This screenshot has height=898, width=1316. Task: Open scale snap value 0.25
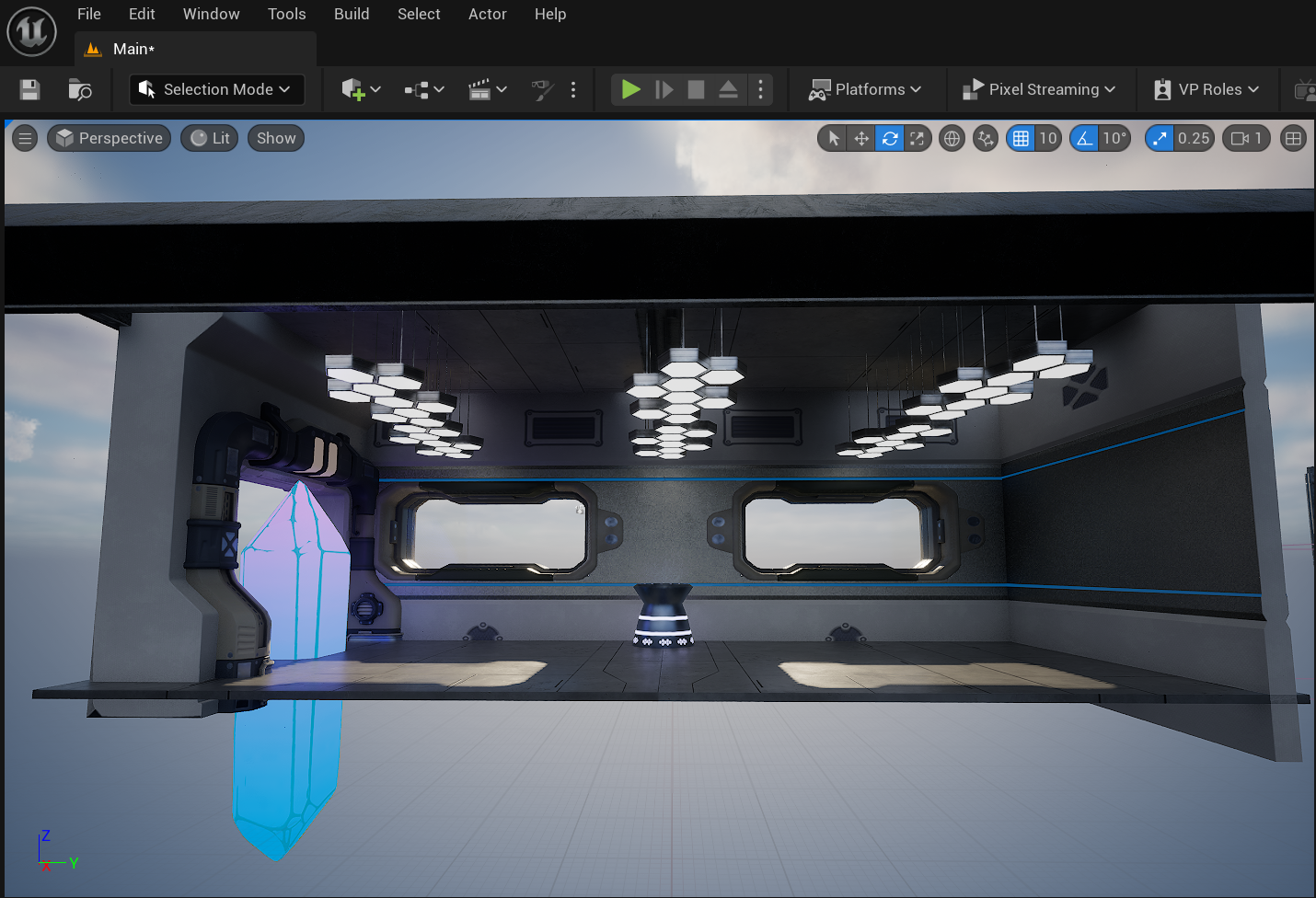coord(1194,138)
